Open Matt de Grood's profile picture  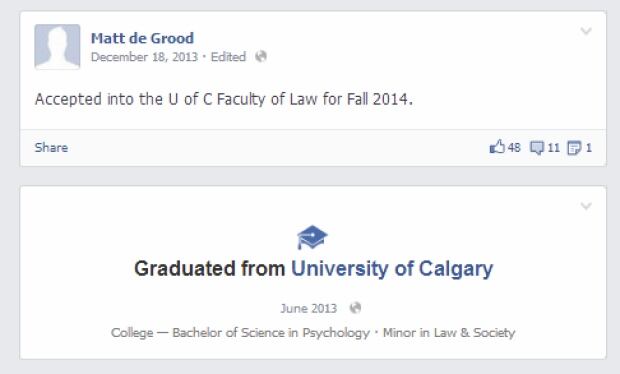tap(57, 47)
